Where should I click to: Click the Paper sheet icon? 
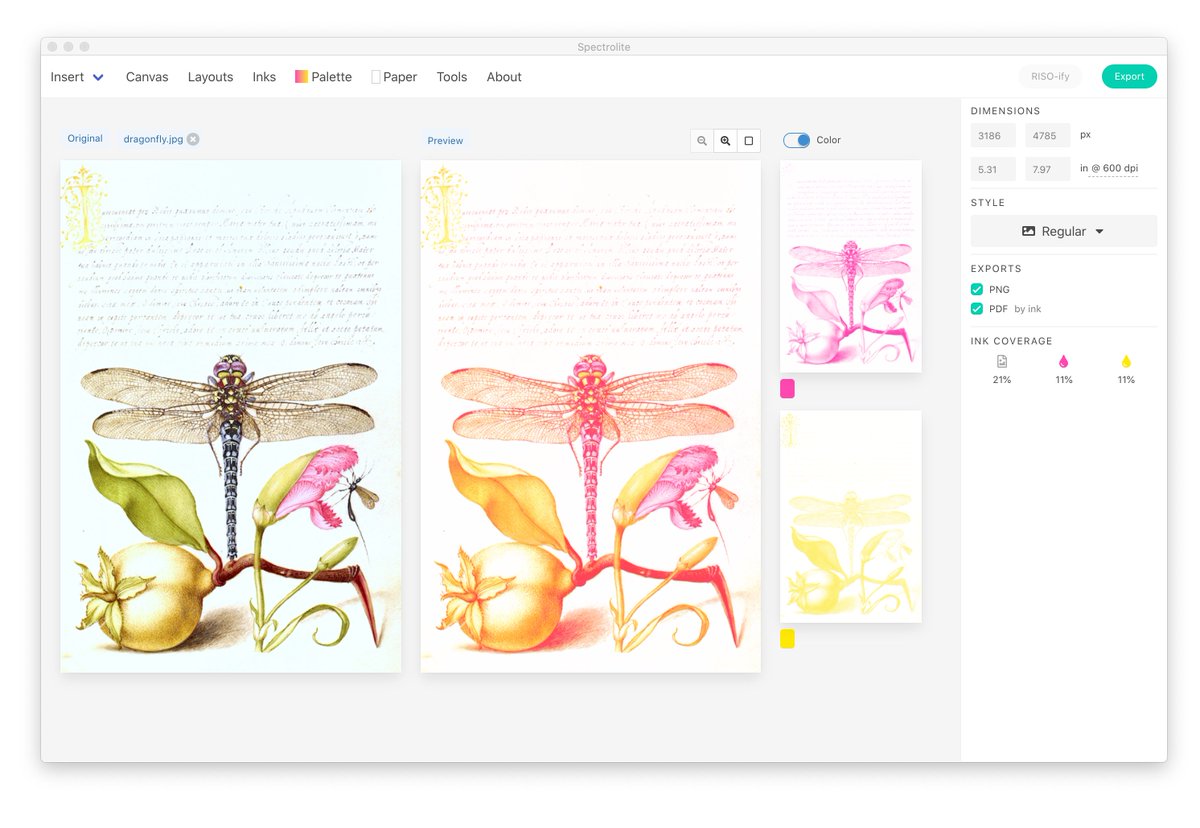pos(376,77)
